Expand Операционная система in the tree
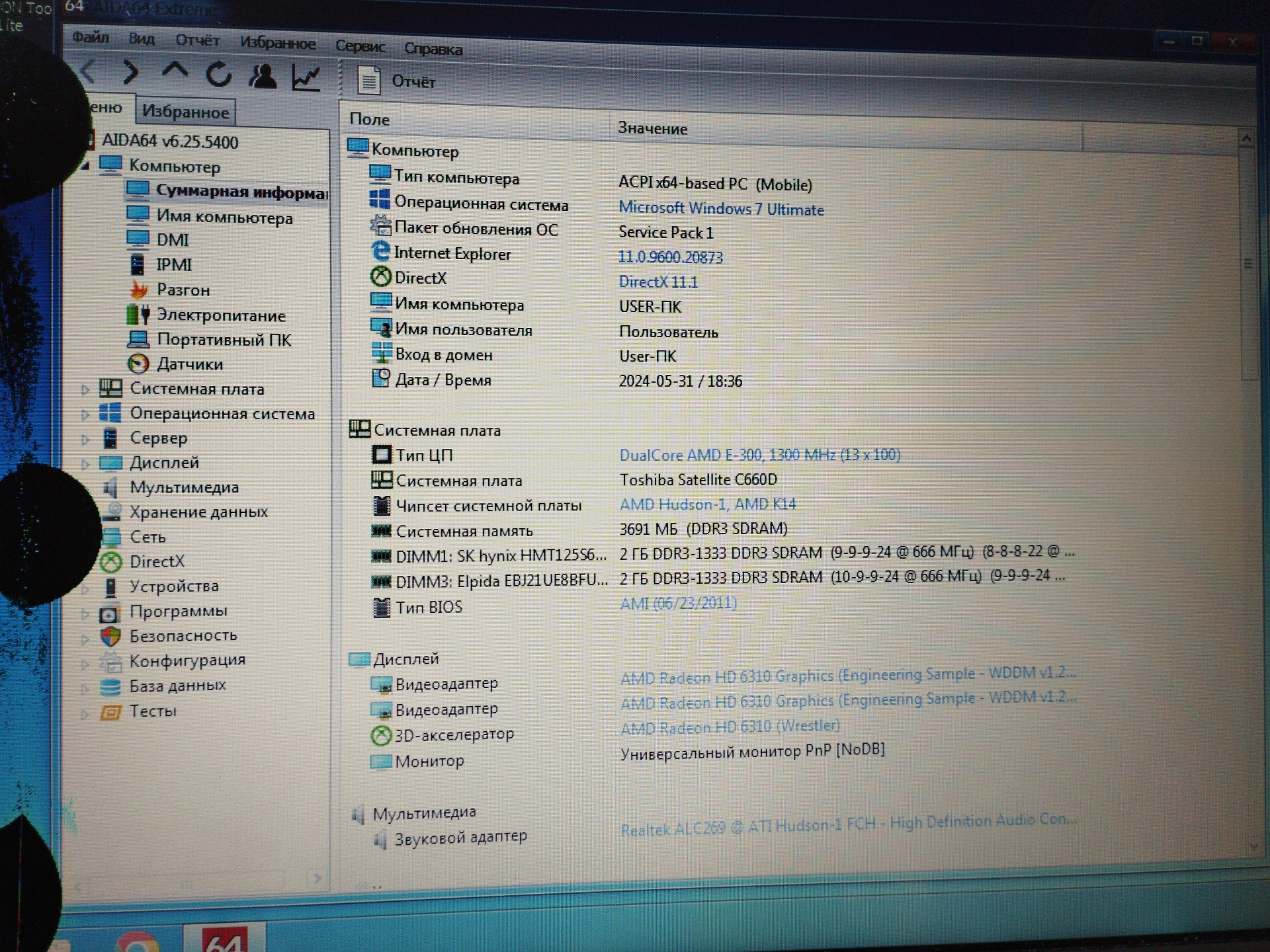The width and height of the screenshot is (1270, 952). point(85,414)
